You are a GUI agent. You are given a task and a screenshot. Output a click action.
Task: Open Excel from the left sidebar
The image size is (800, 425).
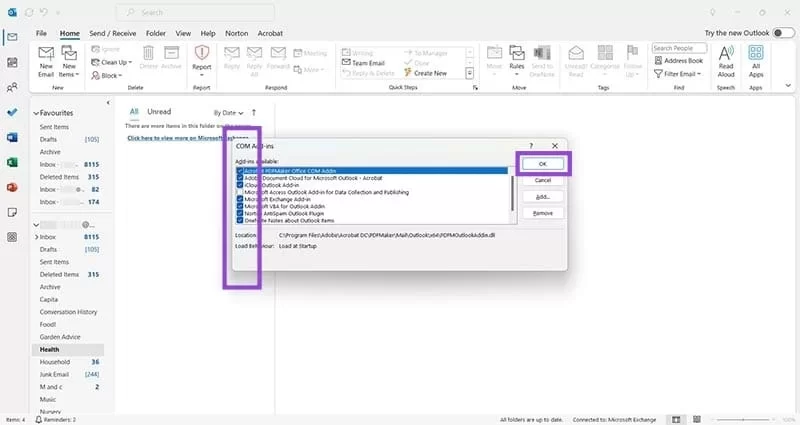point(12,162)
